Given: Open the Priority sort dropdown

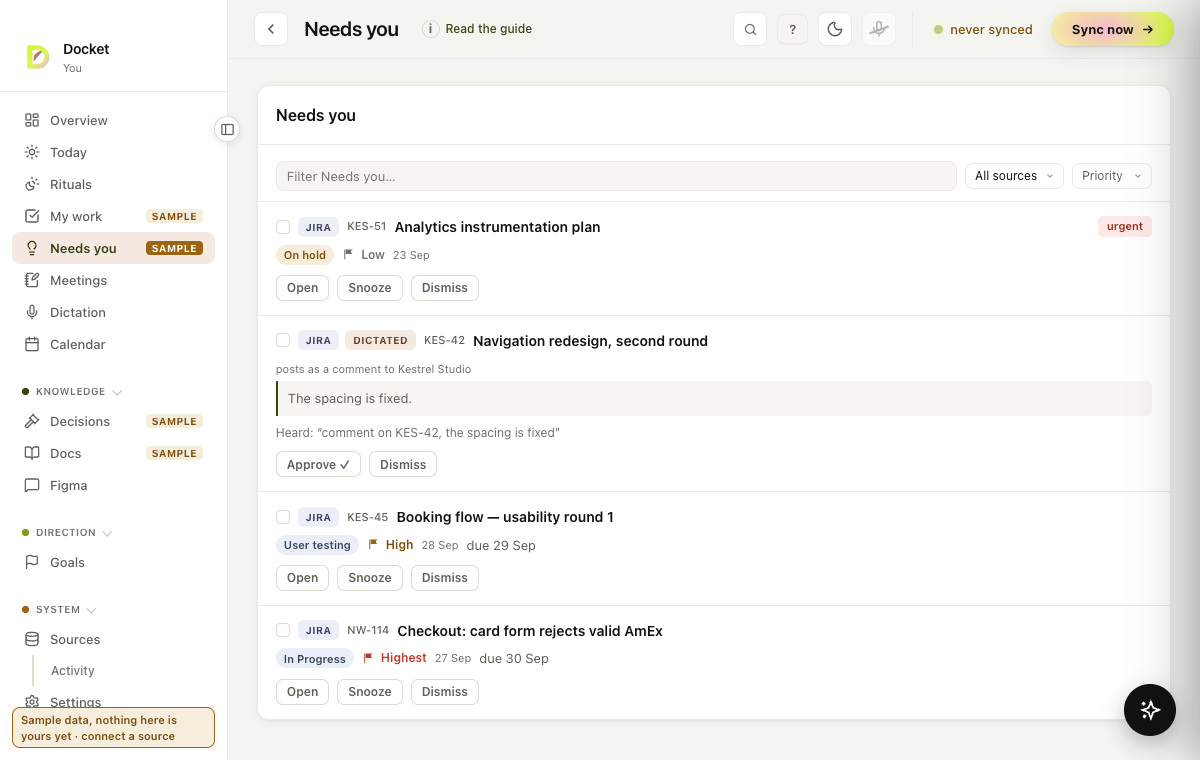Looking at the screenshot, I should (x=1112, y=176).
